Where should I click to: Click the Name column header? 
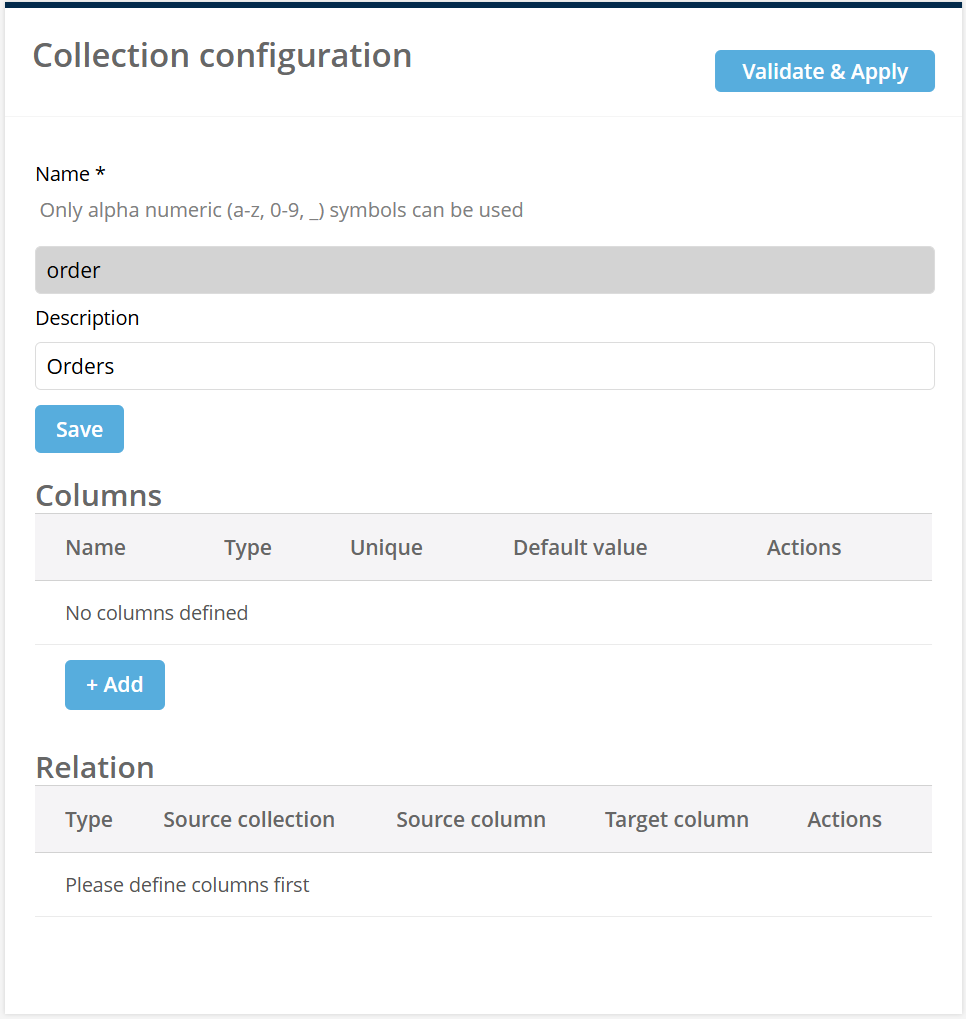(95, 547)
